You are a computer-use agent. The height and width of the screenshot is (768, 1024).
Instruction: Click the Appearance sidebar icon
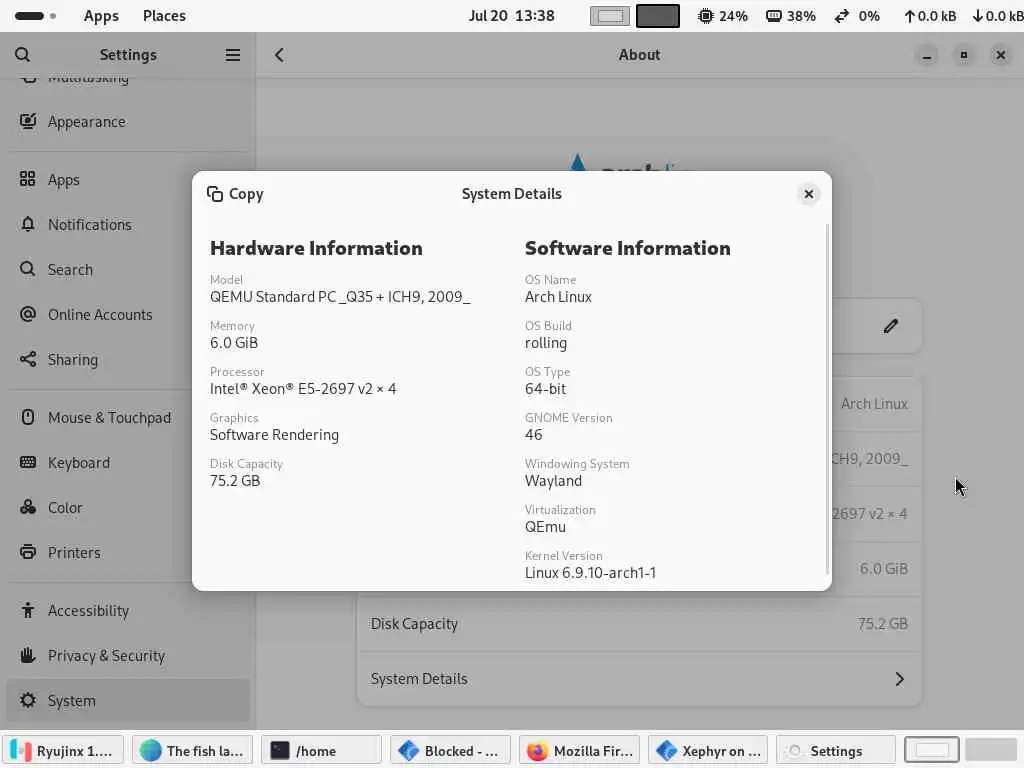point(27,121)
